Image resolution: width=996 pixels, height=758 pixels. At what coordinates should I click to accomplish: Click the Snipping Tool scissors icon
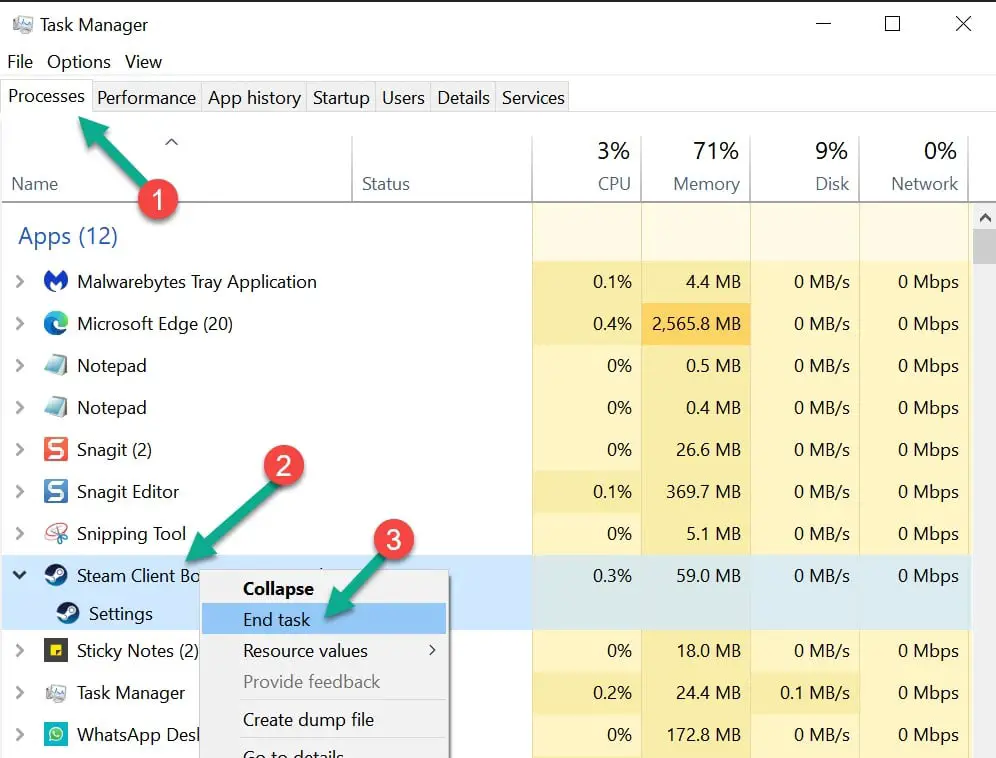pyautogui.click(x=56, y=533)
